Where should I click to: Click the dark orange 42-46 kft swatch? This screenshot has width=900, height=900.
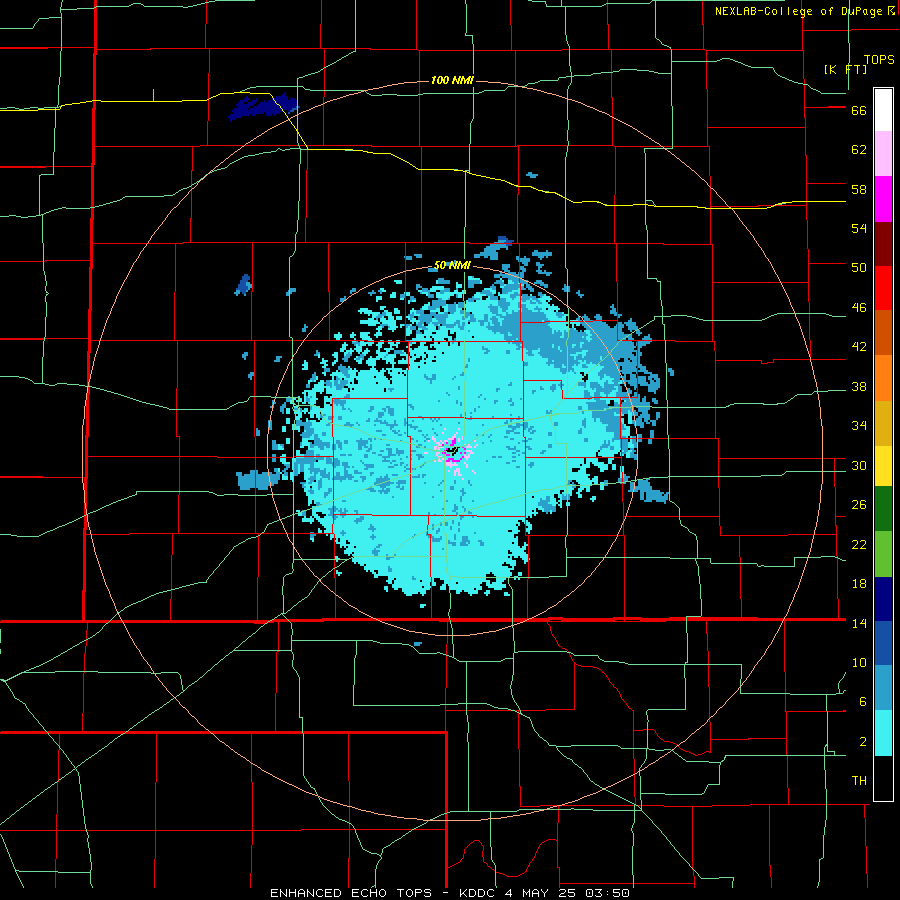click(x=883, y=332)
